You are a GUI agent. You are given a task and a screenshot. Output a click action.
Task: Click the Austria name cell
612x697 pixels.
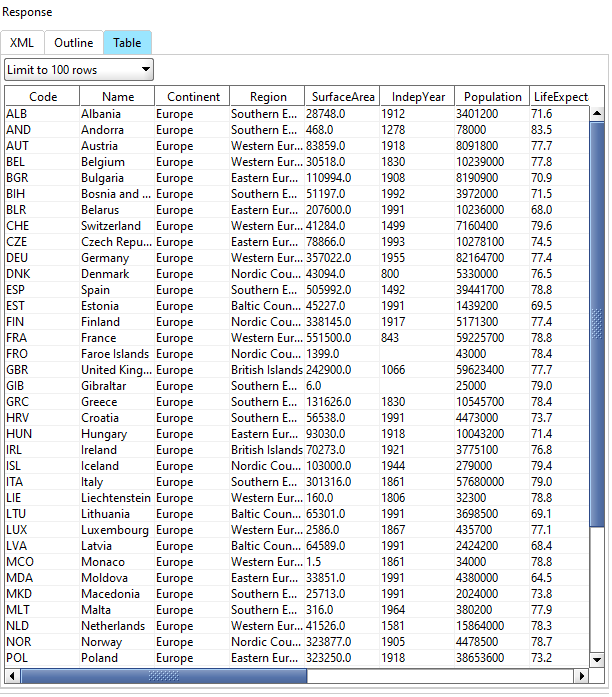click(117, 146)
